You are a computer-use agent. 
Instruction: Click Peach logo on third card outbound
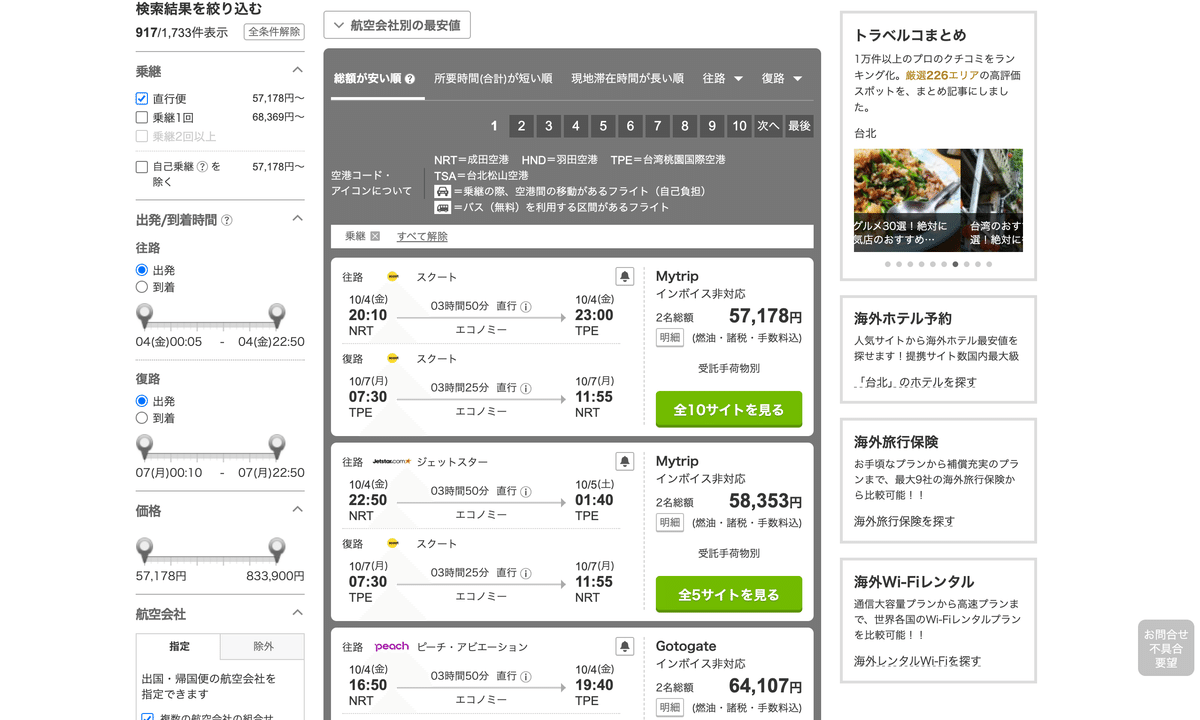(391, 646)
